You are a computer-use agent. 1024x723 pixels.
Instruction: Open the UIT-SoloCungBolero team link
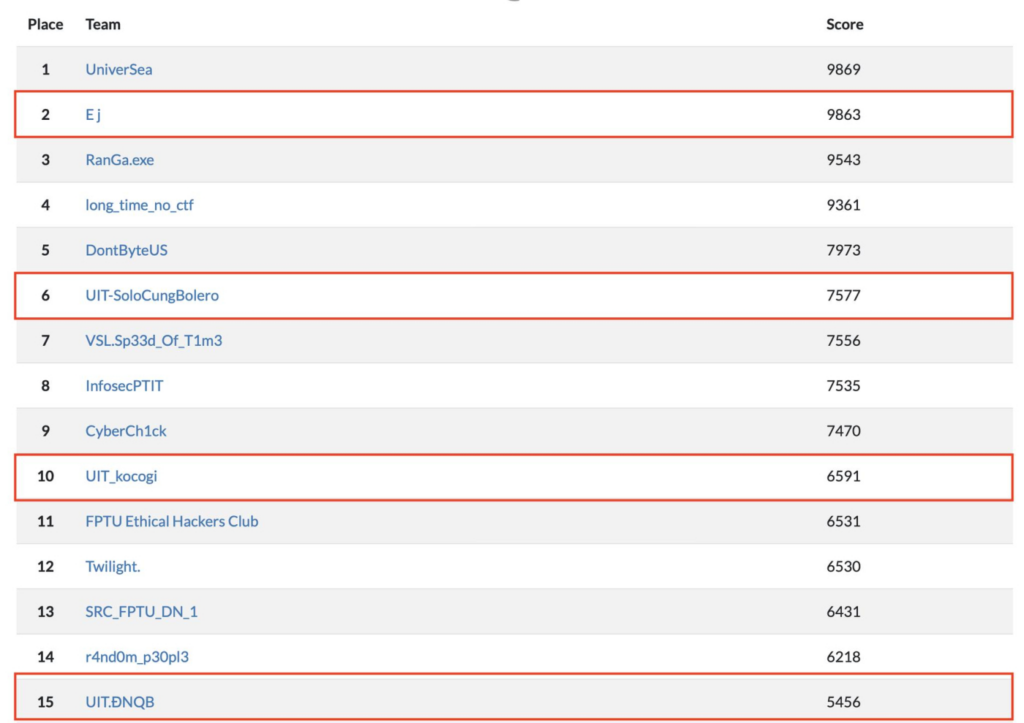[152, 295]
